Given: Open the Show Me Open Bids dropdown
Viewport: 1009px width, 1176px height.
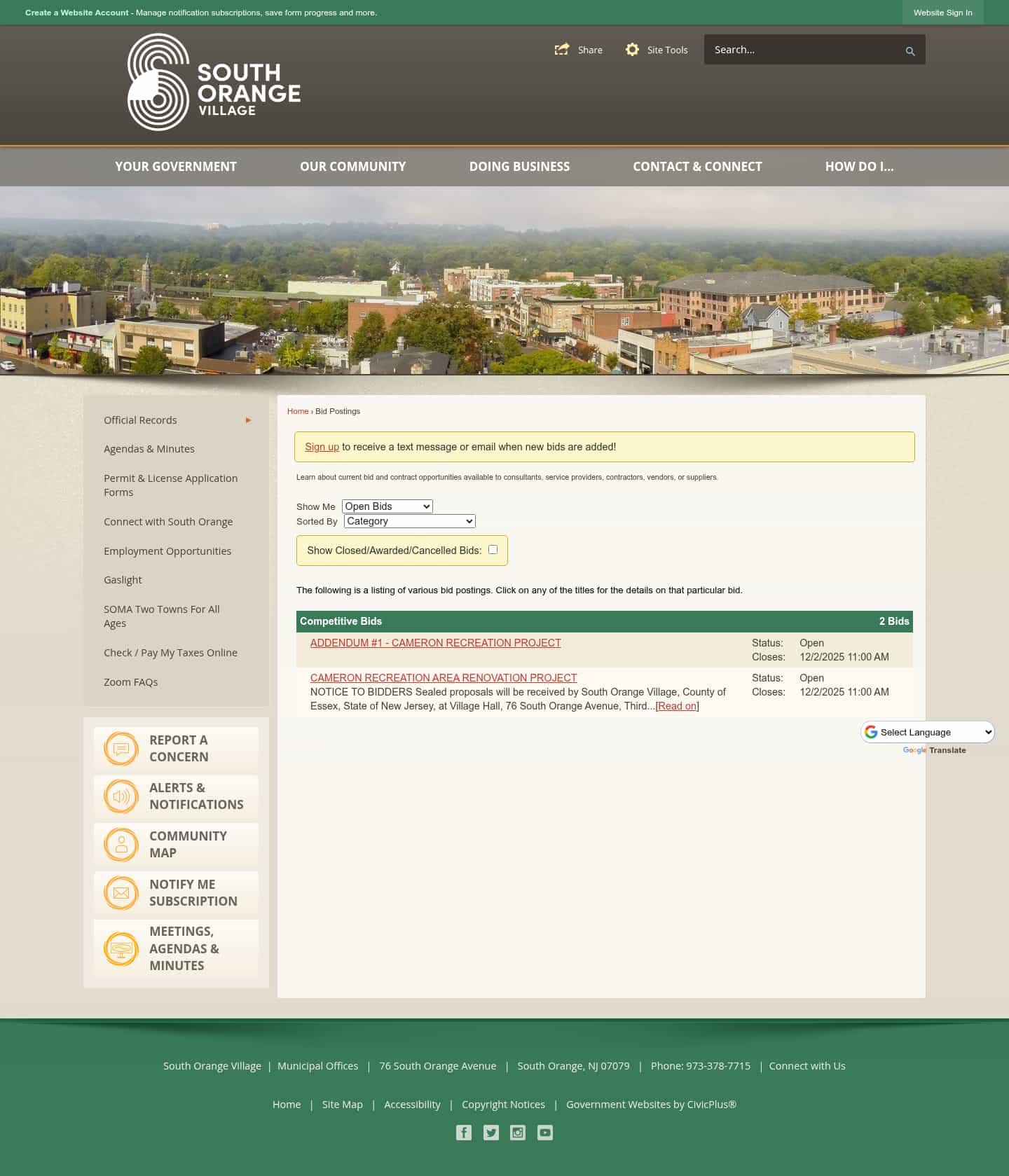Looking at the screenshot, I should point(387,506).
